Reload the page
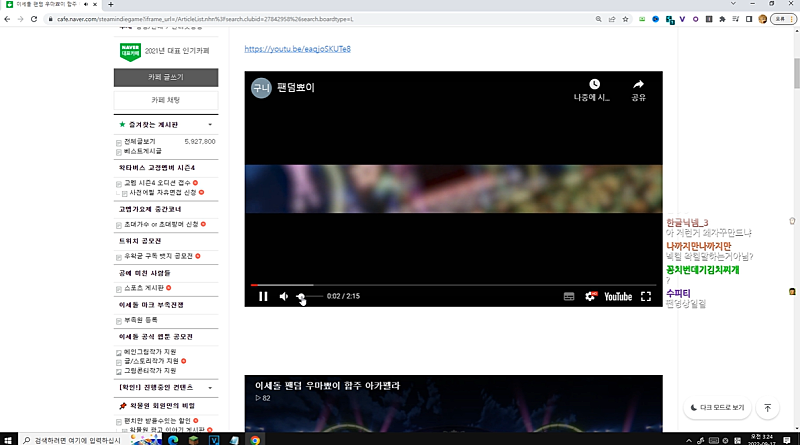The width and height of the screenshot is (800, 445). click(x=34, y=19)
